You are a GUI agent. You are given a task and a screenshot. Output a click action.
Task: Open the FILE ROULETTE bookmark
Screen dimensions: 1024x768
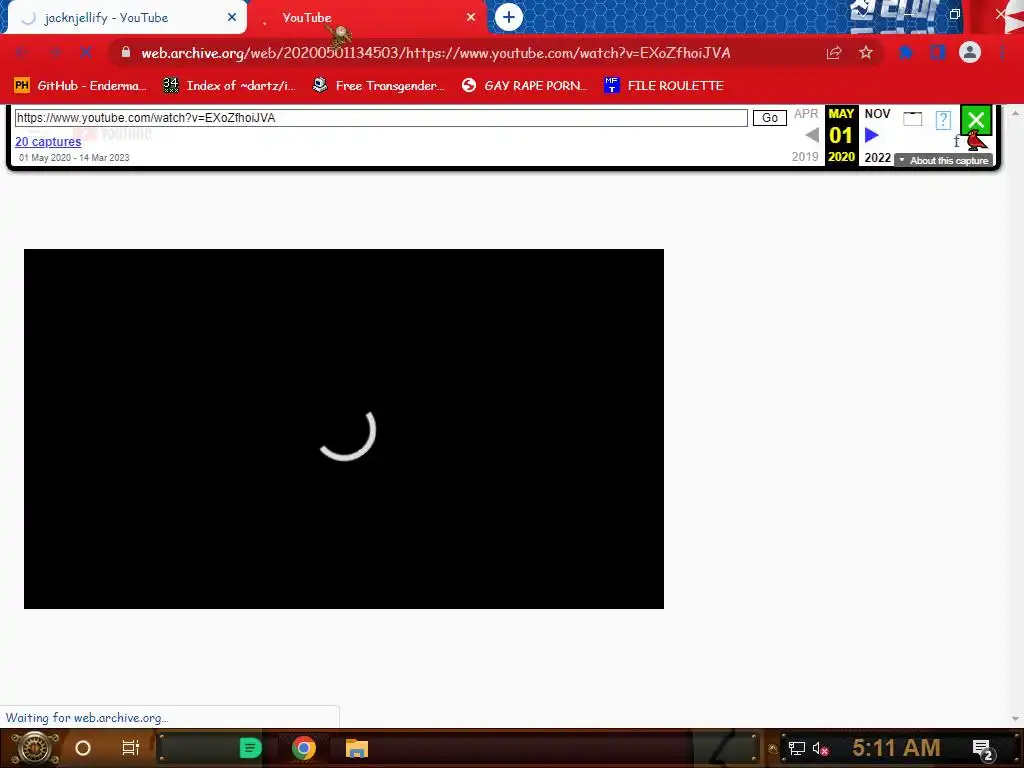point(664,86)
